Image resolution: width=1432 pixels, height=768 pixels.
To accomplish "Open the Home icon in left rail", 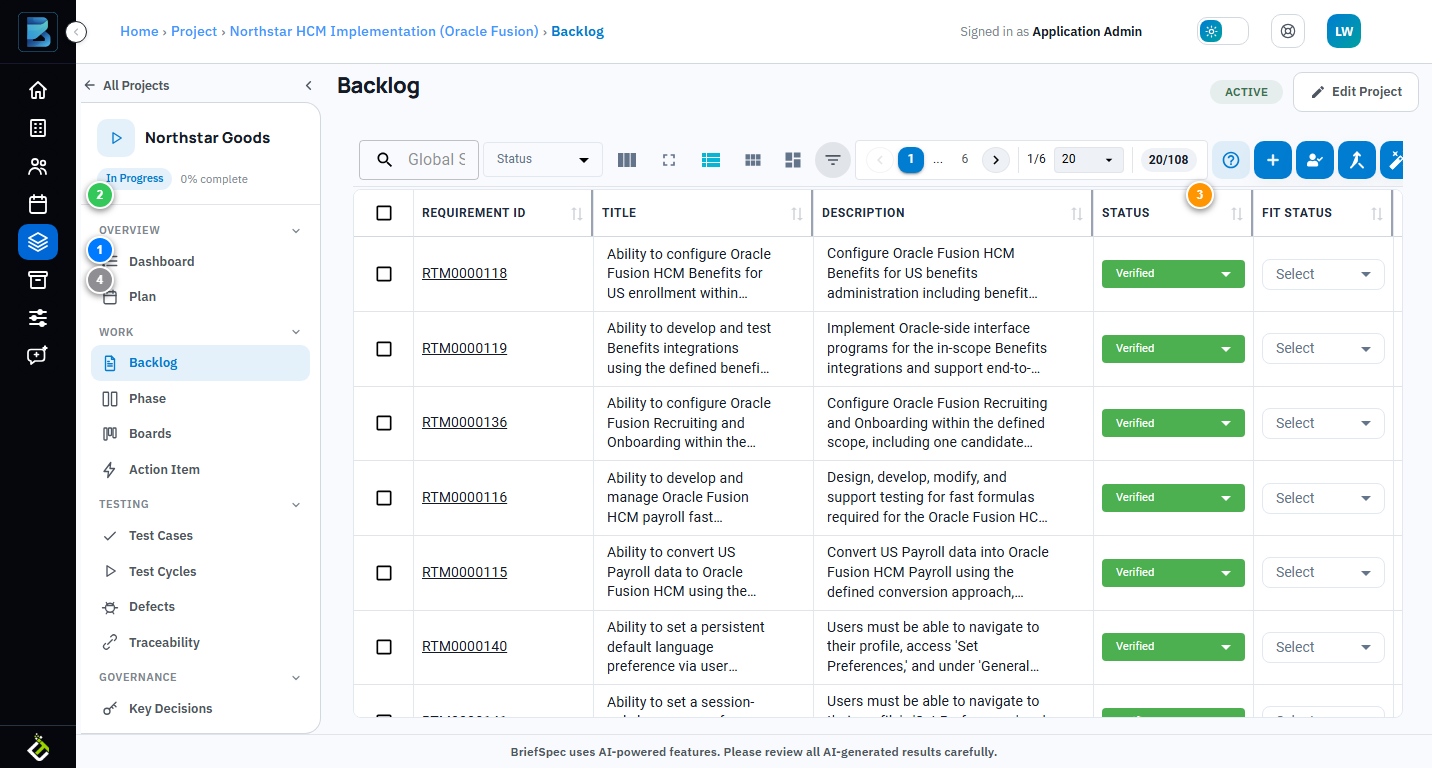I will click(x=38, y=91).
